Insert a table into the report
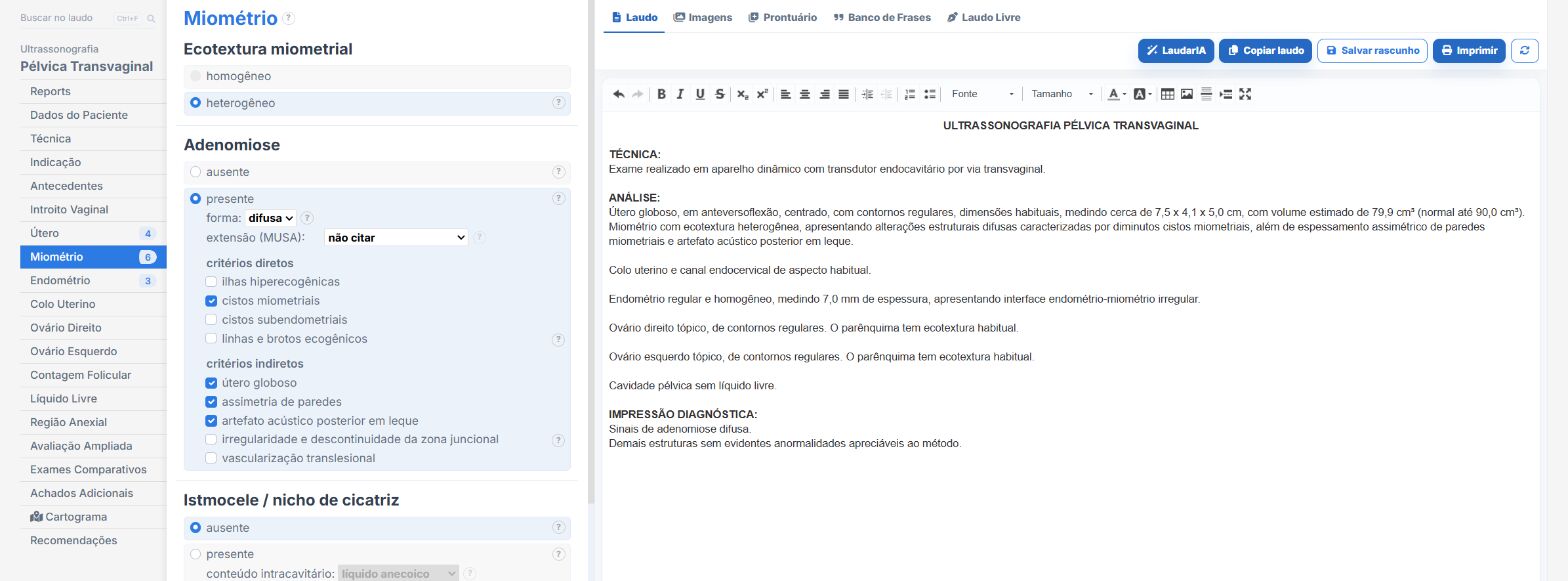Image resolution: width=1568 pixels, height=581 pixels. point(1167,94)
